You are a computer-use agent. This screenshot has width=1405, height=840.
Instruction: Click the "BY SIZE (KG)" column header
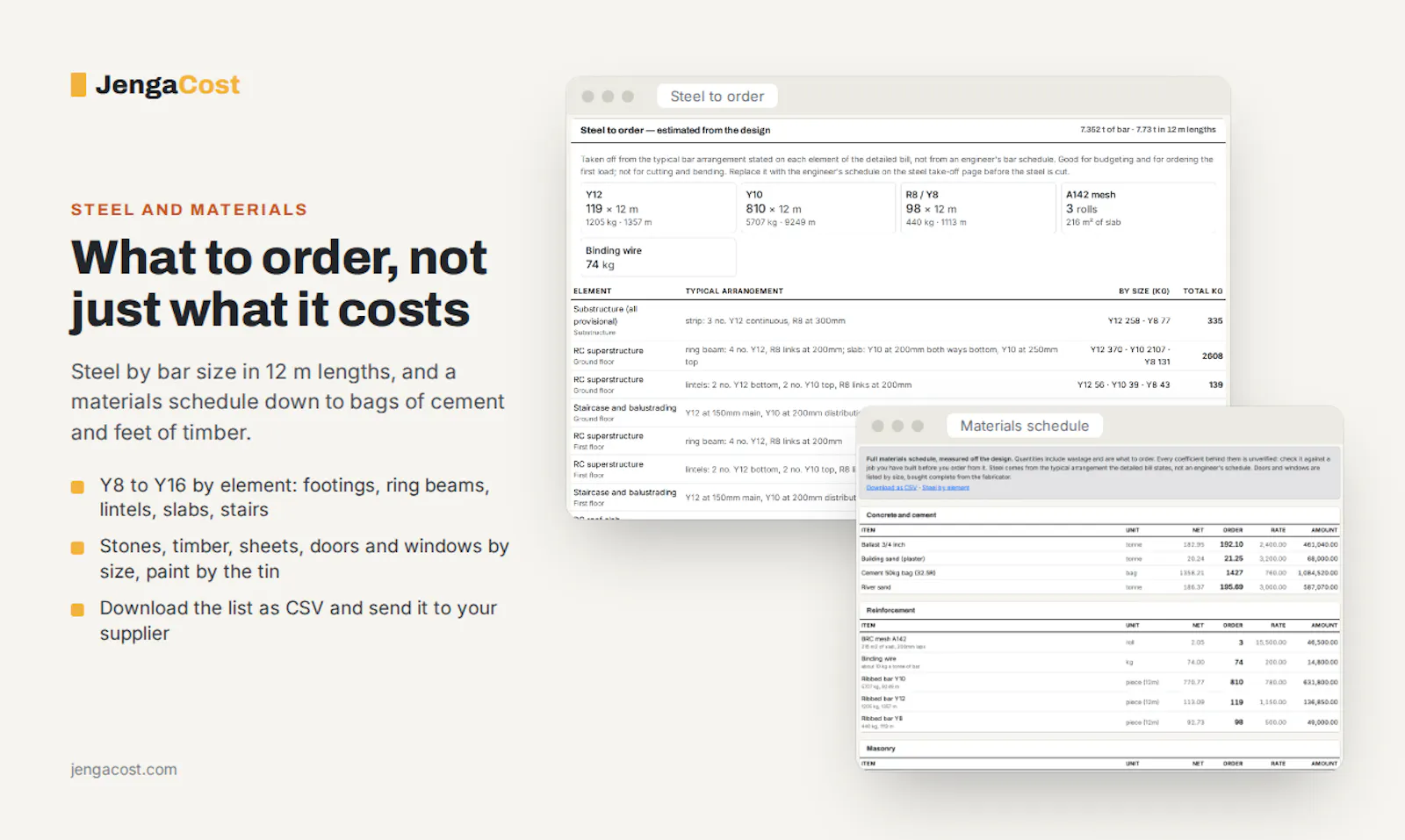click(1143, 291)
